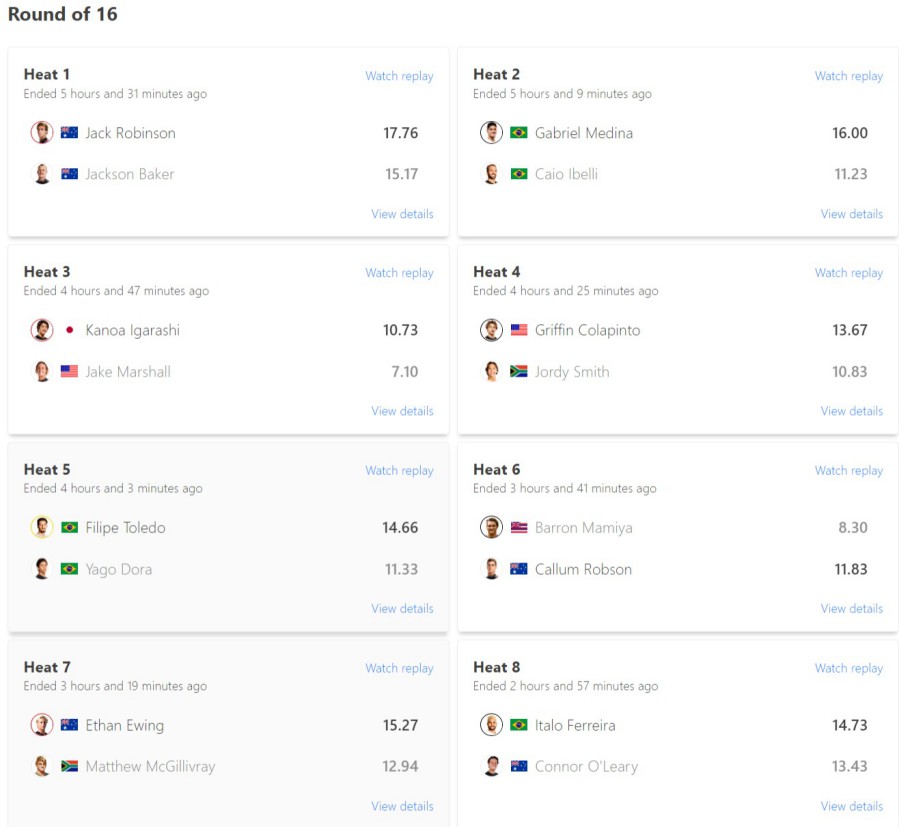View details for Heat 2
Screen dimensions: 899x827
pos(851,214)
